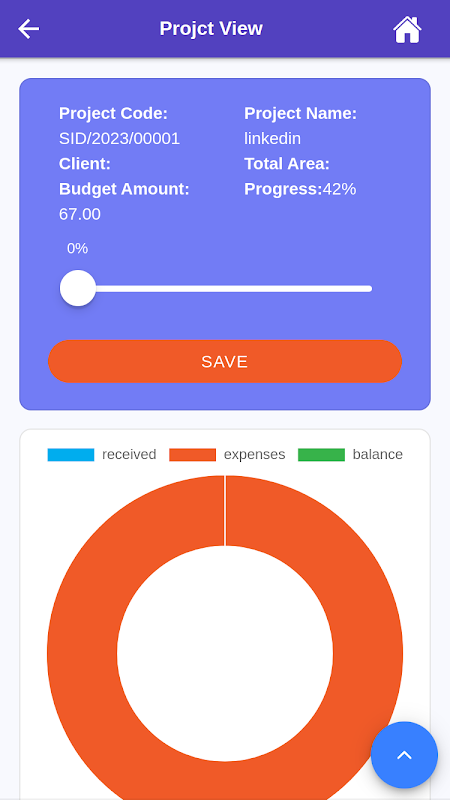Select the project code SID/2023/00001

pyautogui.click(x=119, y=138)
